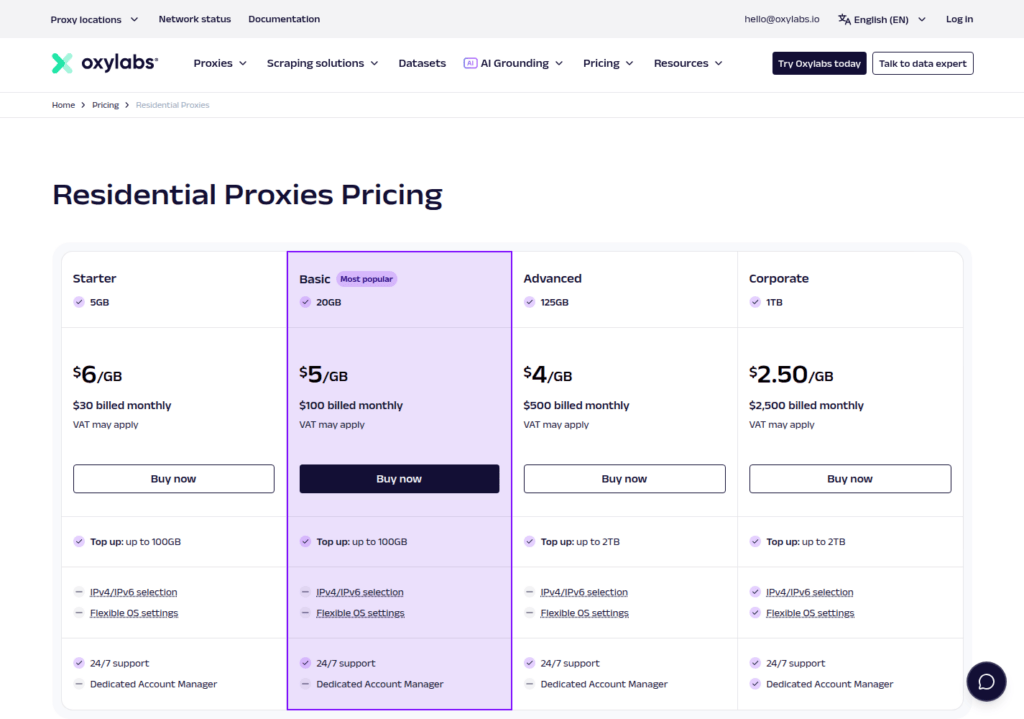
Task: Click the AI badge icon beside AI Grounding
Action: point(470,63)
